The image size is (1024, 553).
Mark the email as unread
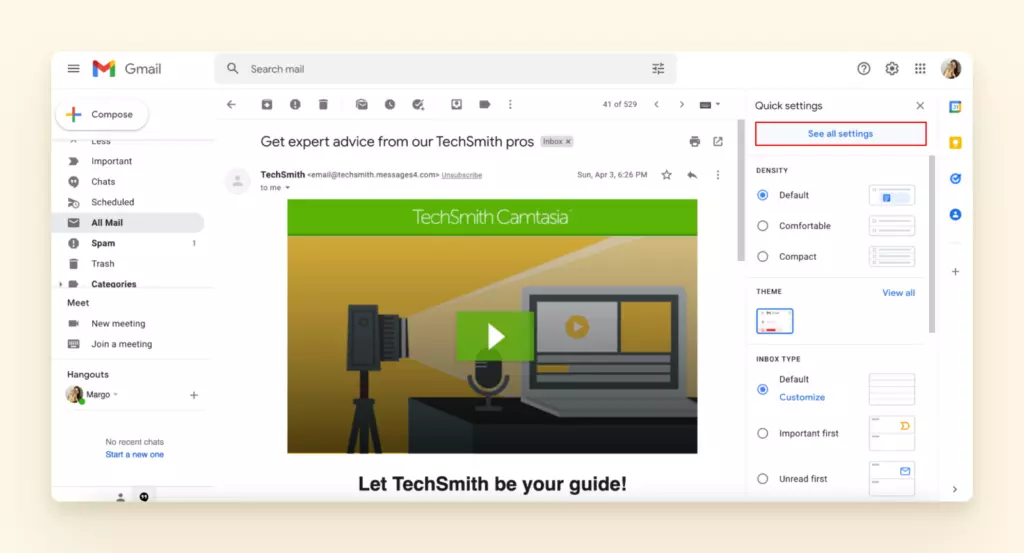click(x=361, y=104)
